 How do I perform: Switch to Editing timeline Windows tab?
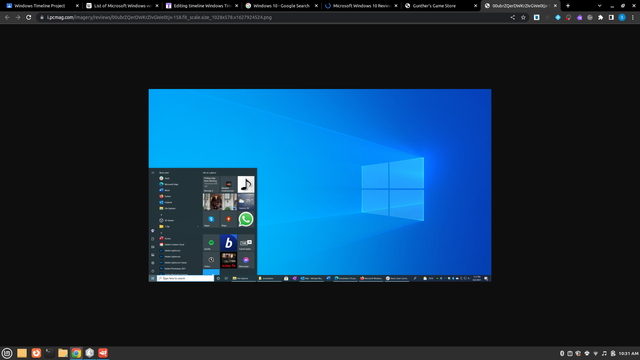[201, 6]
